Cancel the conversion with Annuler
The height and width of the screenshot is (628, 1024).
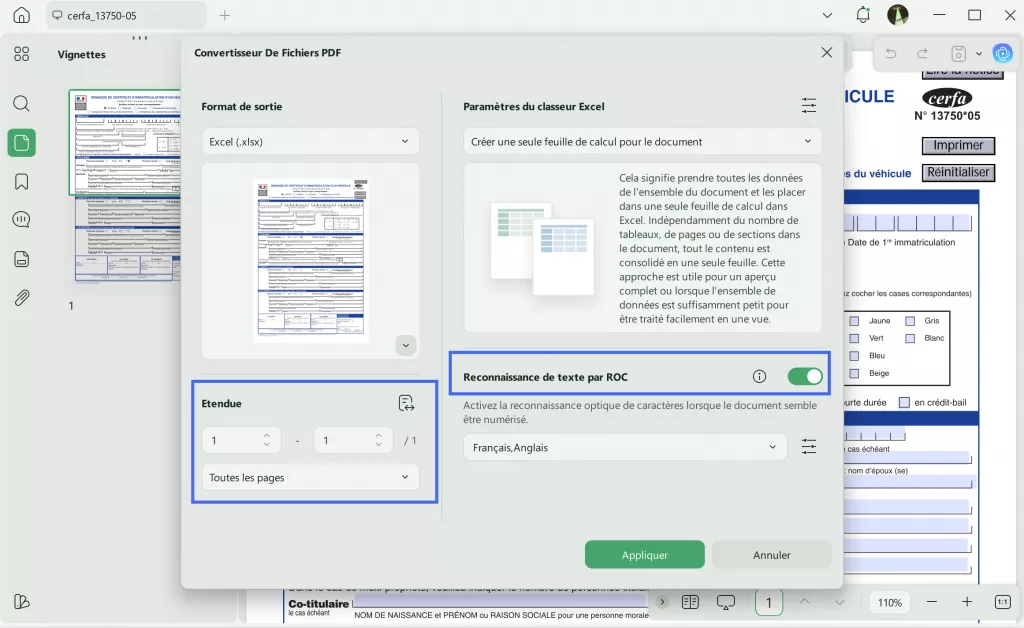771,554
